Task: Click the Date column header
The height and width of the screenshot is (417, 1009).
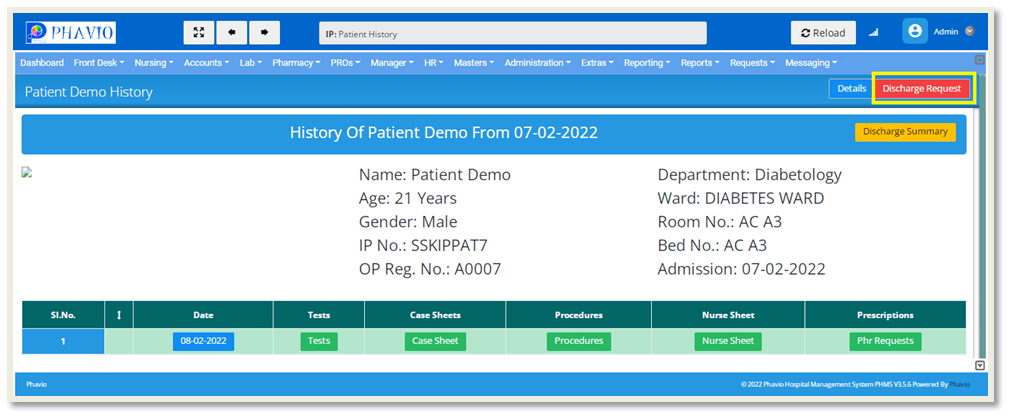Action: point(203,315)
